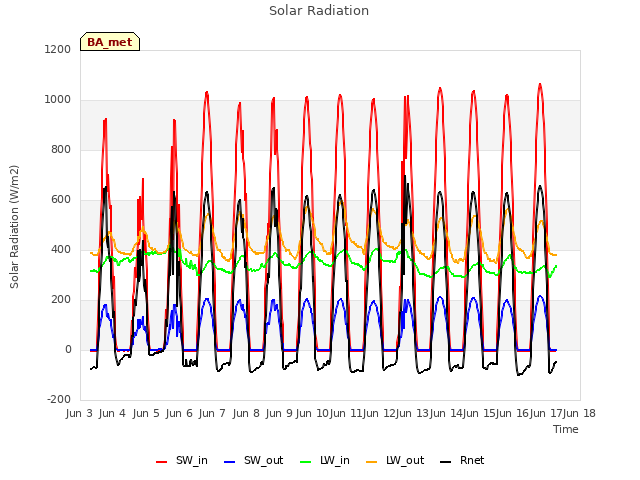
Task: Click the blue SW_out legend color marker
Action: [x=230, y=462]
